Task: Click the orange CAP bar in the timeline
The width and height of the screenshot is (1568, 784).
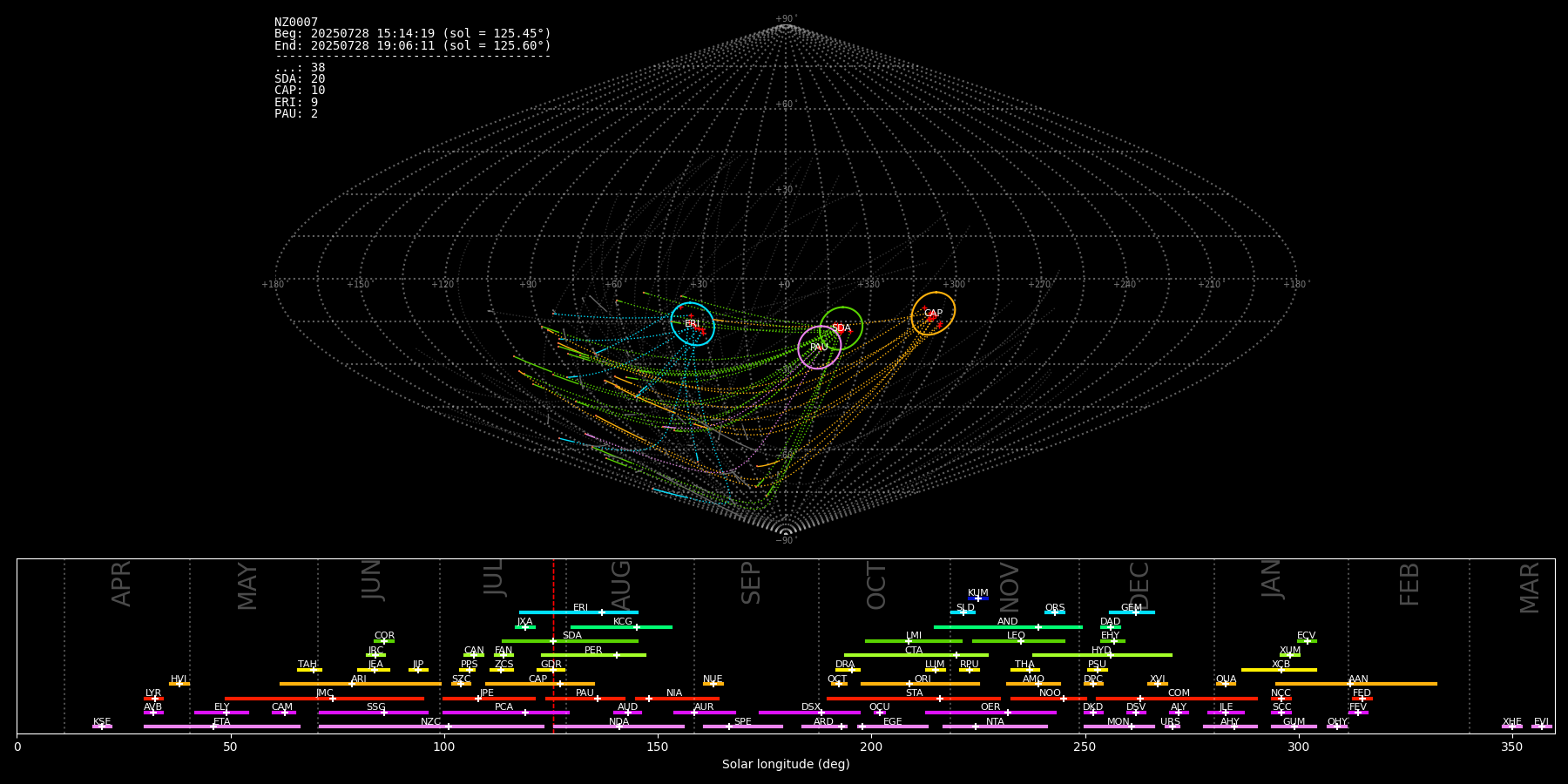Action: click(x=540, y=684)
